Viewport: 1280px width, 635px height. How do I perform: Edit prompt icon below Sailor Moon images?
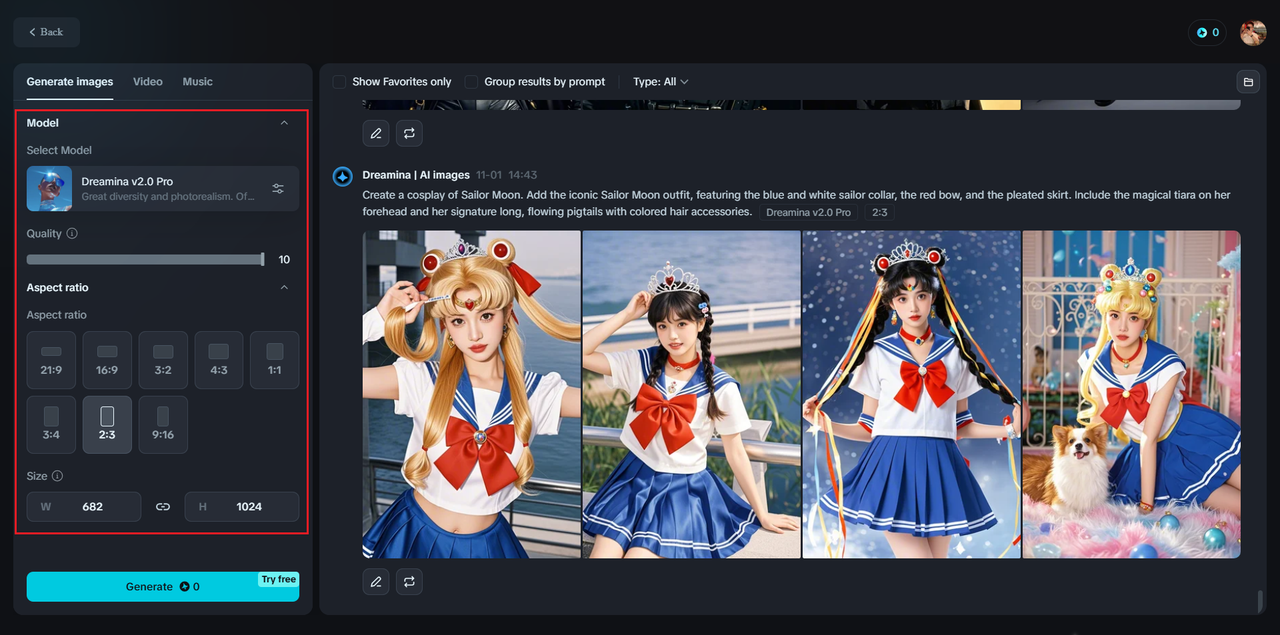376,581
